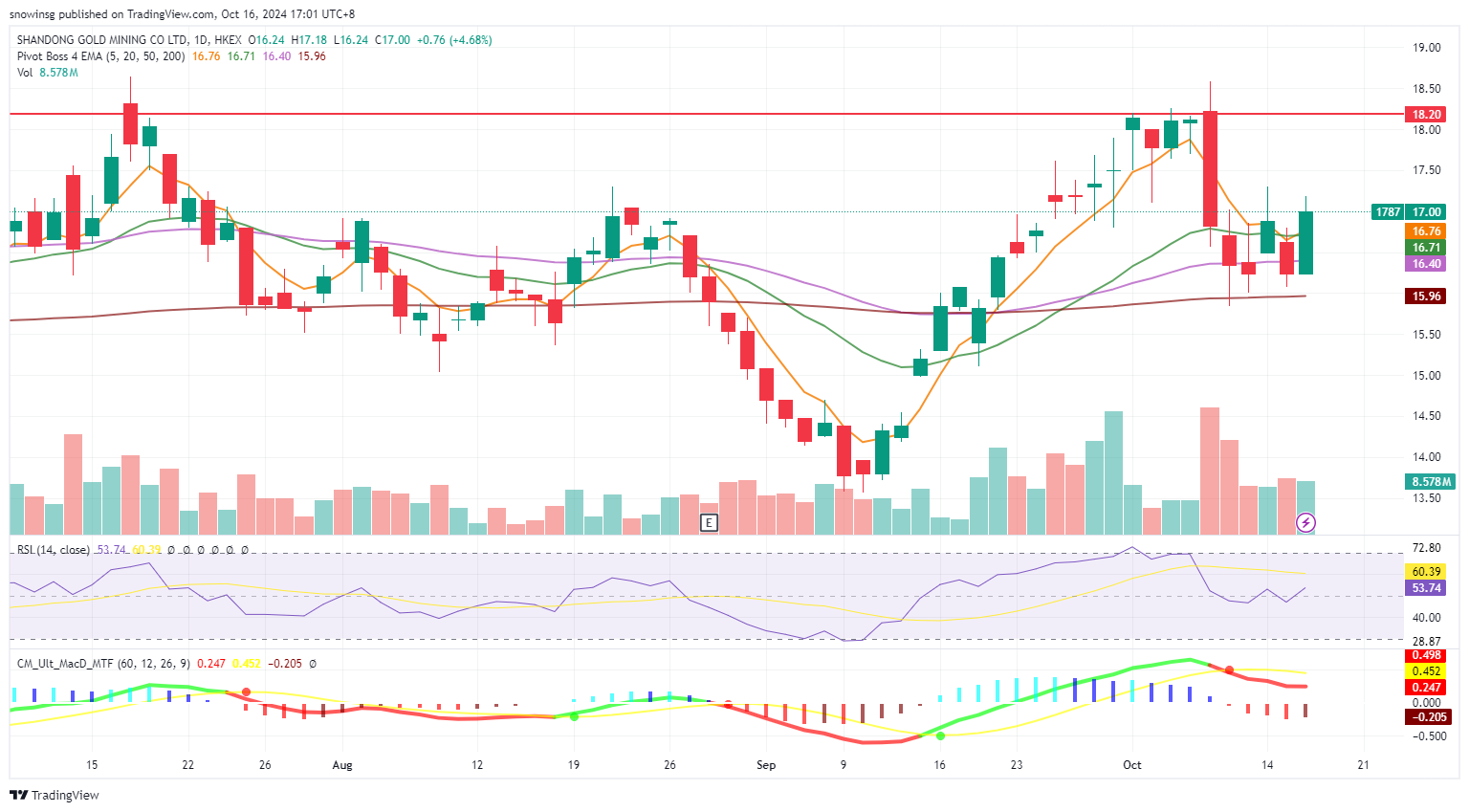1469x812 pixels.
Task: Click the orange 16.76 label on price axis
Action: (1426, 231)
